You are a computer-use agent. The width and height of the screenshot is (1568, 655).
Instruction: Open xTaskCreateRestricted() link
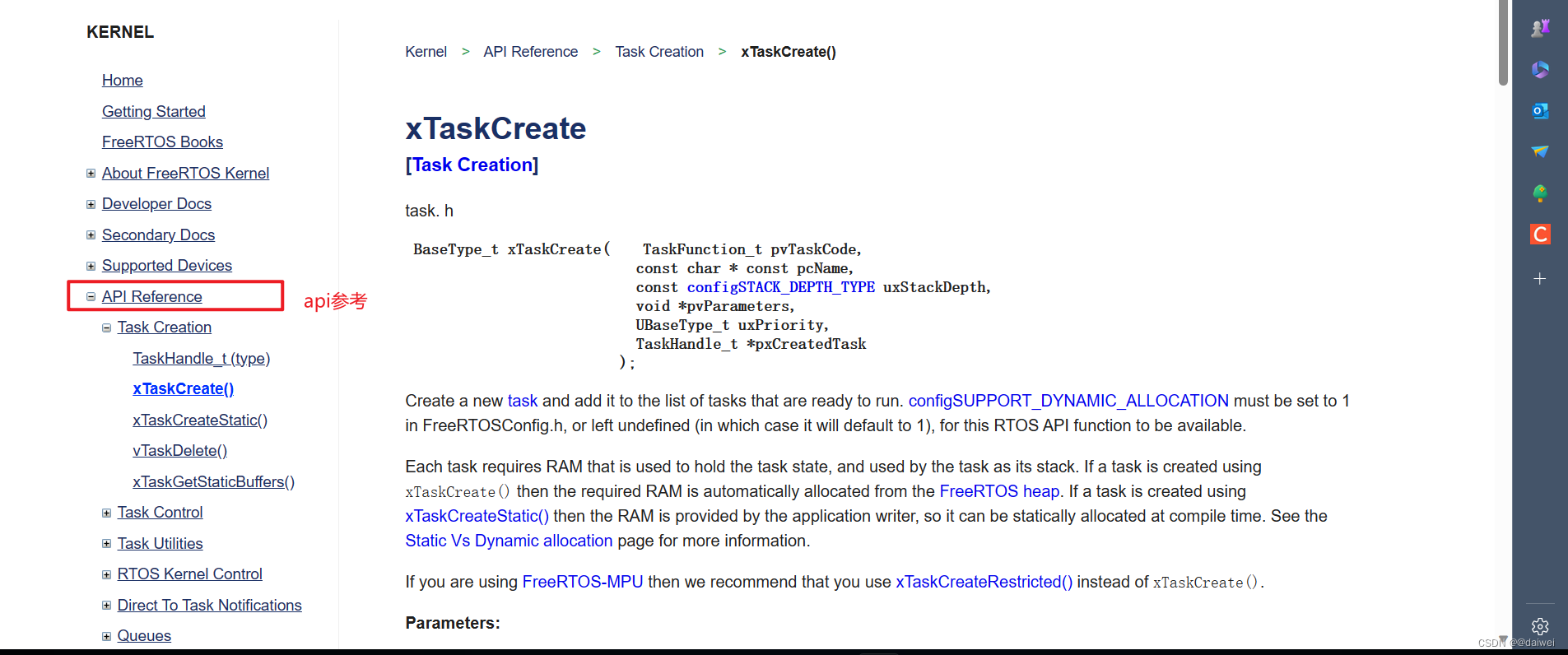click(984, 582)
